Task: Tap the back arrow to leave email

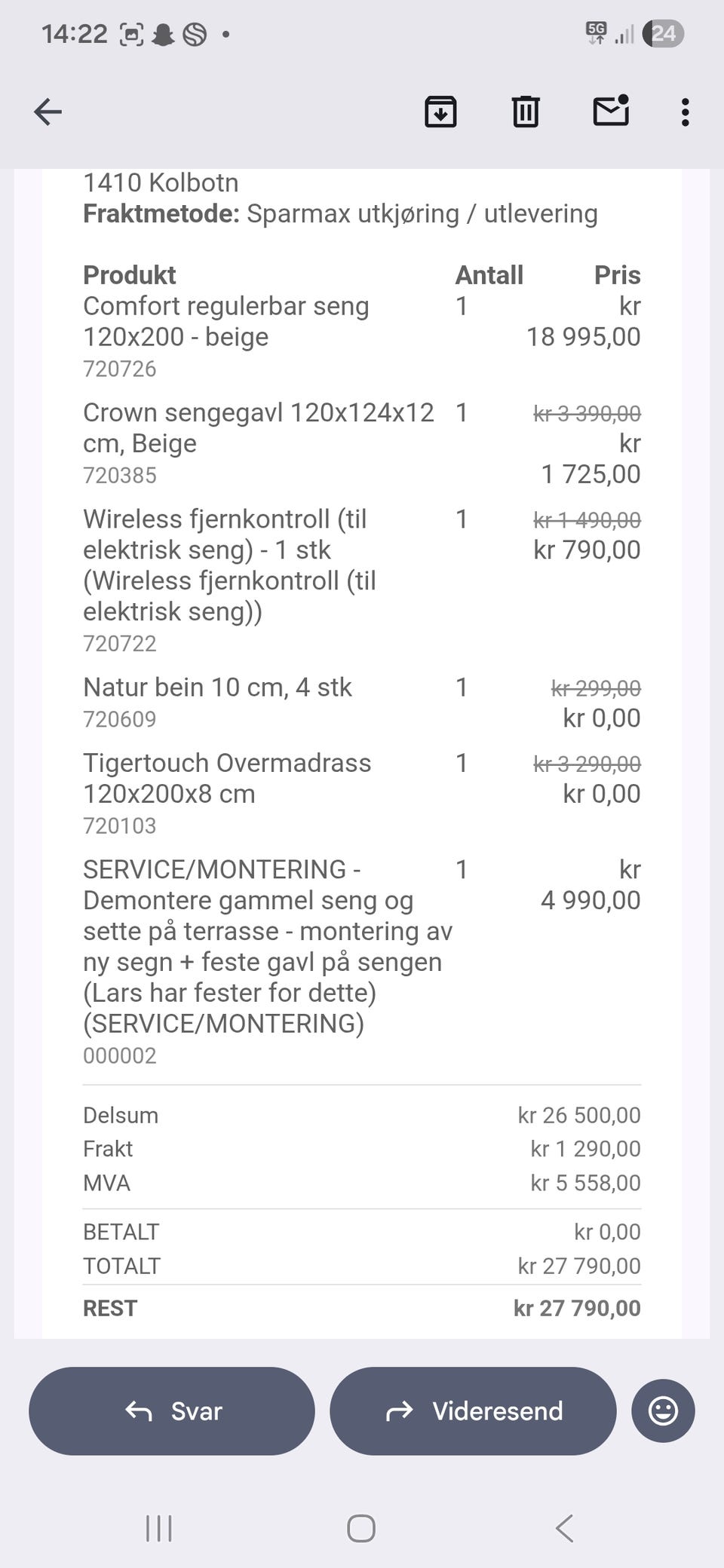Action: pyautogui.click(x=48, y=112)
